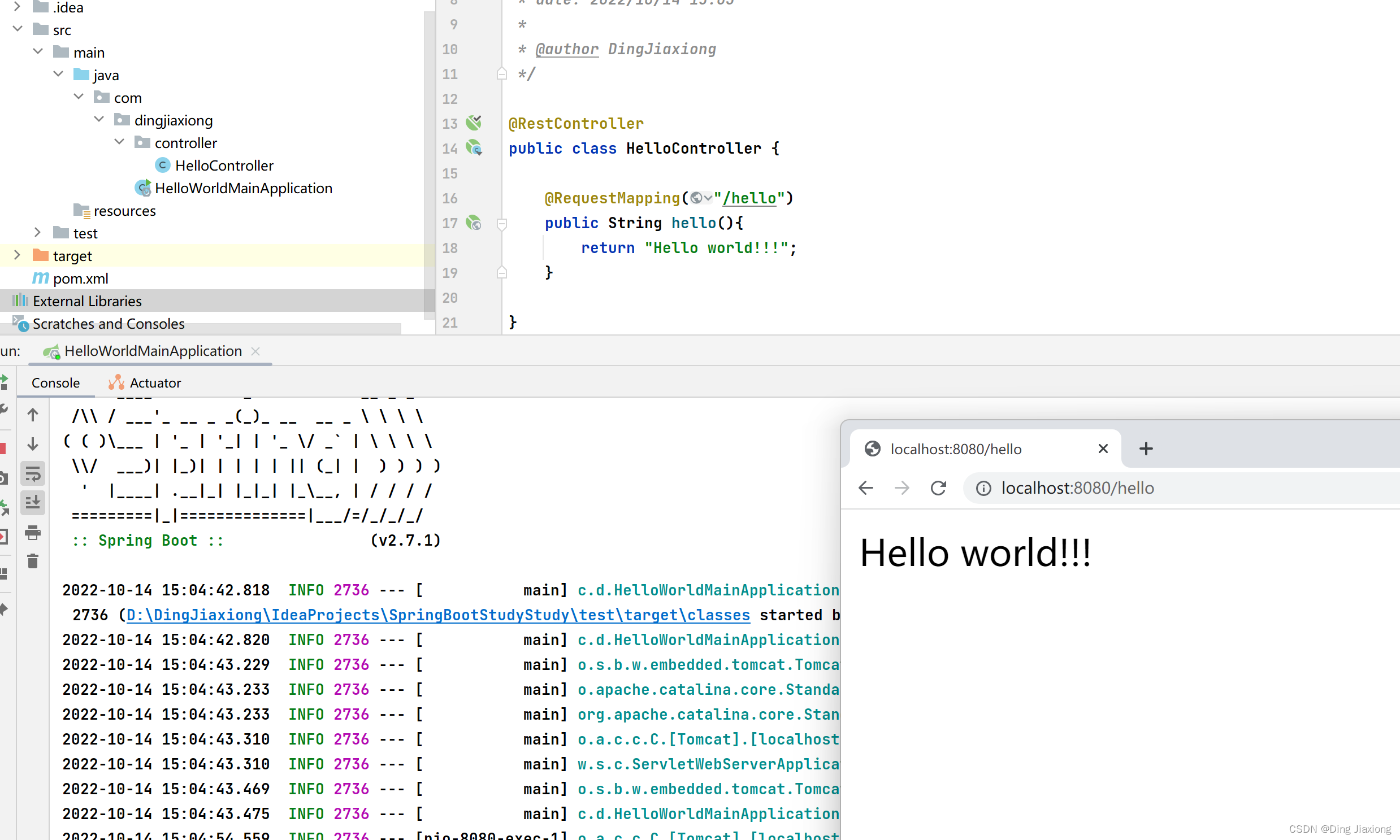Click the print icon in console toolbar

33,532
